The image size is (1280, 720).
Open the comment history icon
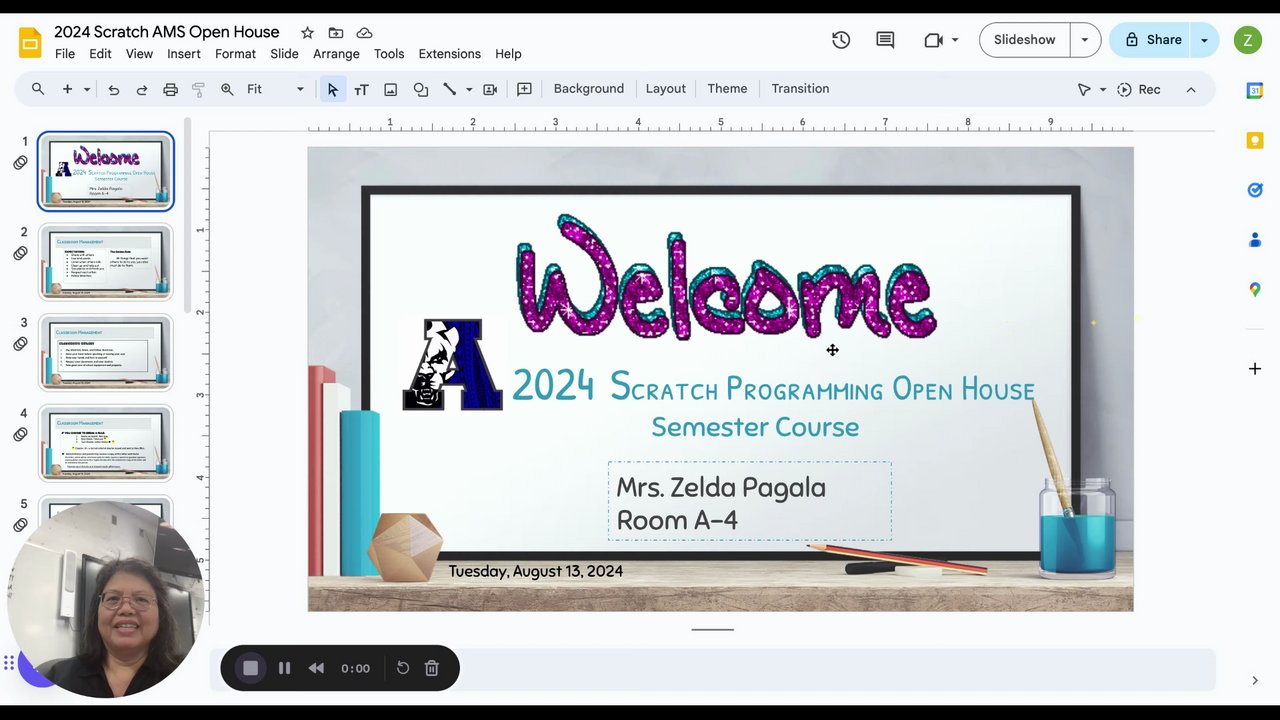(x=885, y=40)
